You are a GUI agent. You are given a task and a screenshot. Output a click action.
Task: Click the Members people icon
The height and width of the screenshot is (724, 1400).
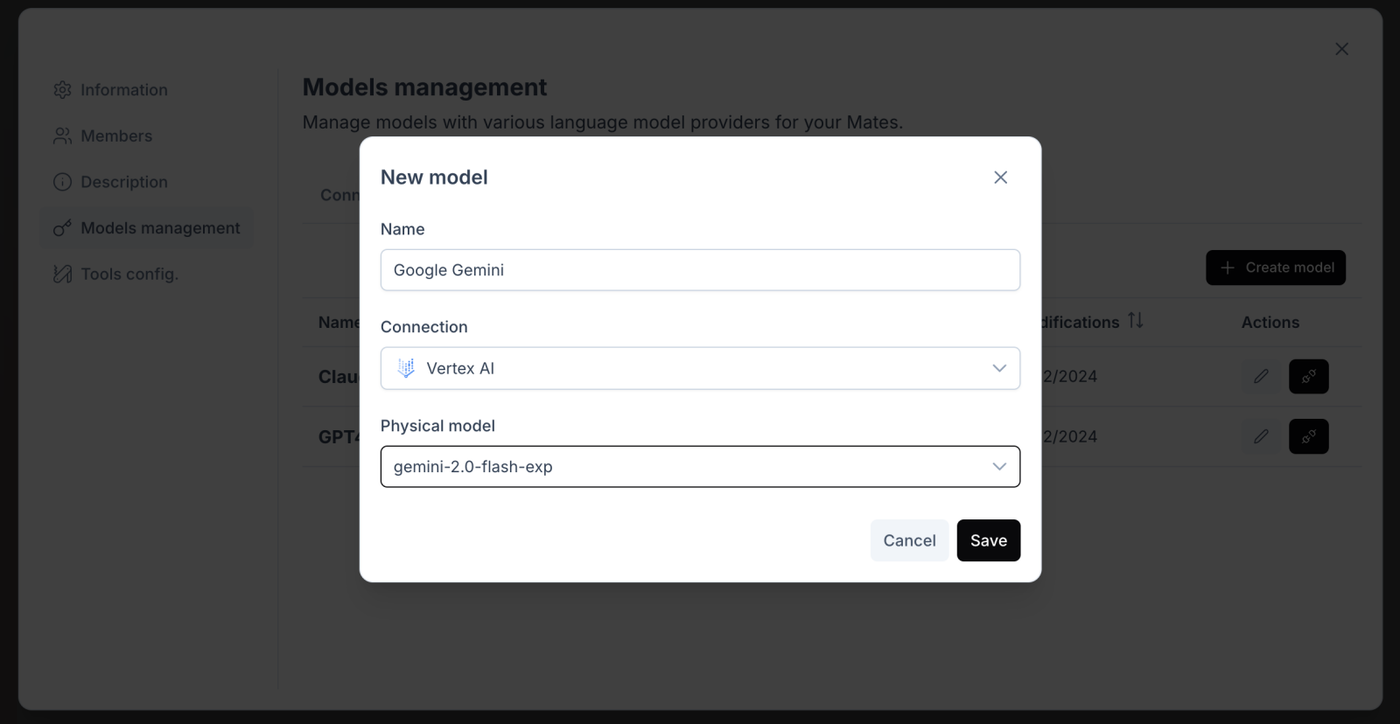62,136
